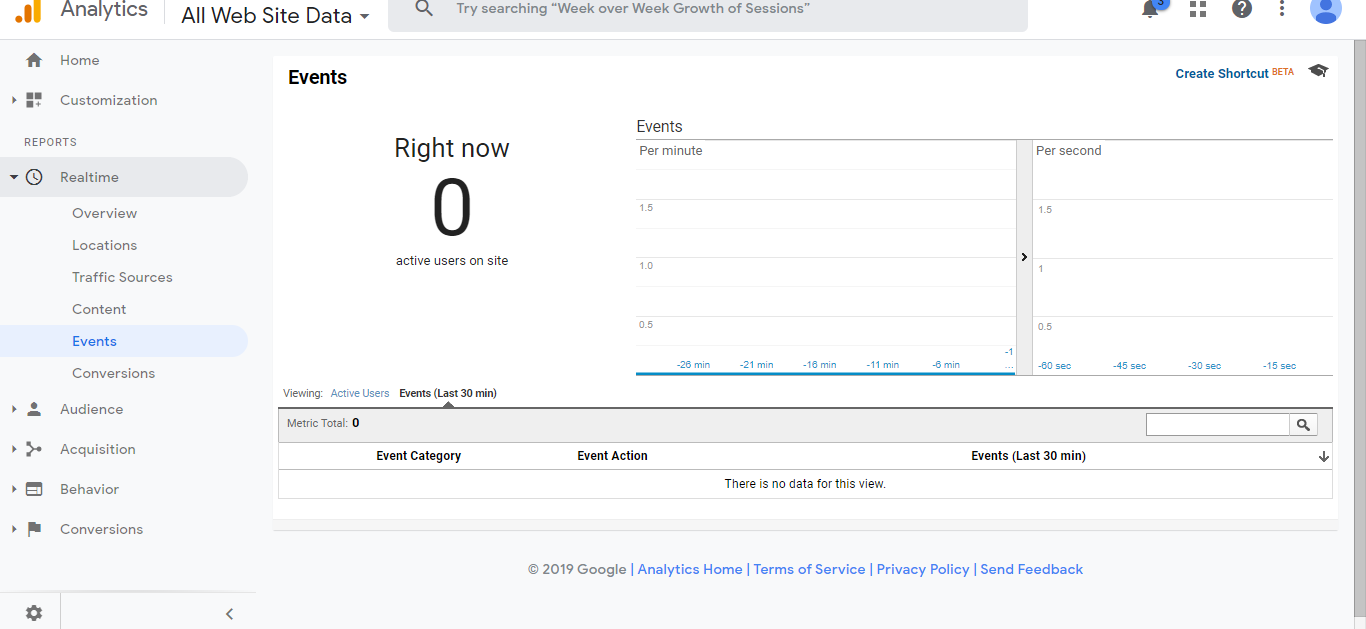Viewport: 1366px width, 629px height.
Task: Click the Create Shortcut link
Action: click(1221, 74)
